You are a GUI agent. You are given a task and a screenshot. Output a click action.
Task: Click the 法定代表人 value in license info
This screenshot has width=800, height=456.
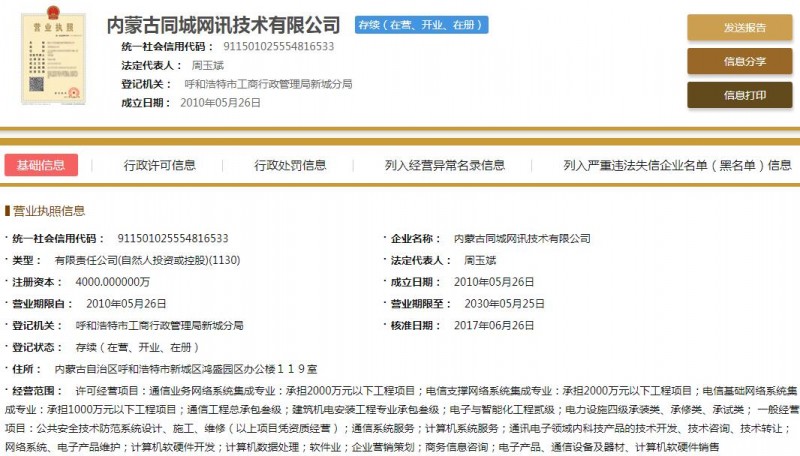[480, 260]
